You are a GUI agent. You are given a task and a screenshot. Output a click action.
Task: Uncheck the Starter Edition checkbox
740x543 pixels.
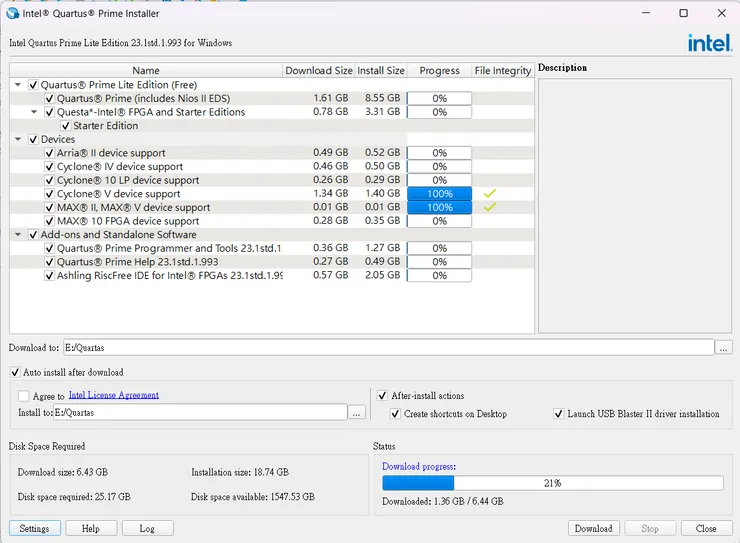(x=66, y=126)
